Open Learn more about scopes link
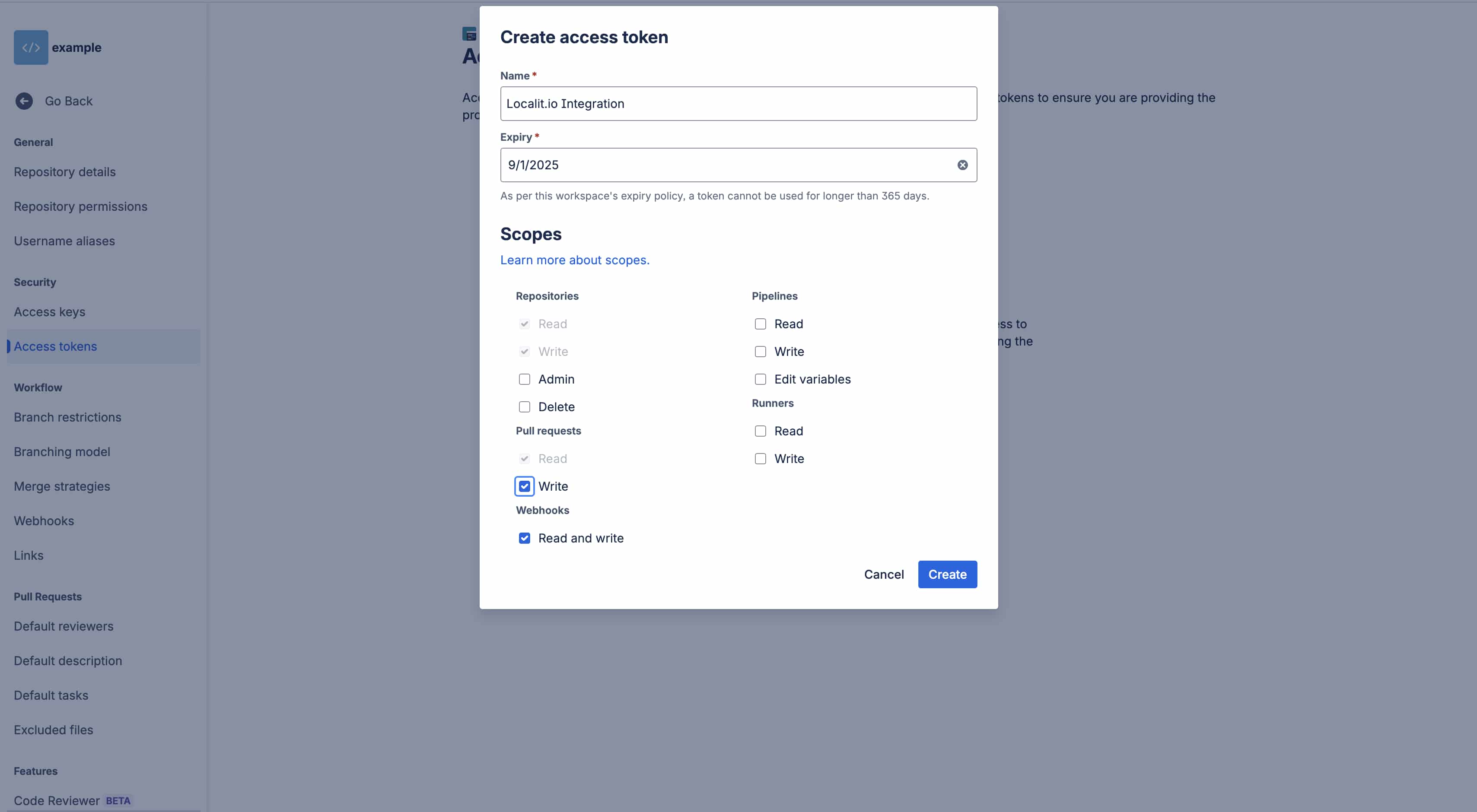Image resolution: width=1477 pixels, height=812 pixels. click(575, 260)
